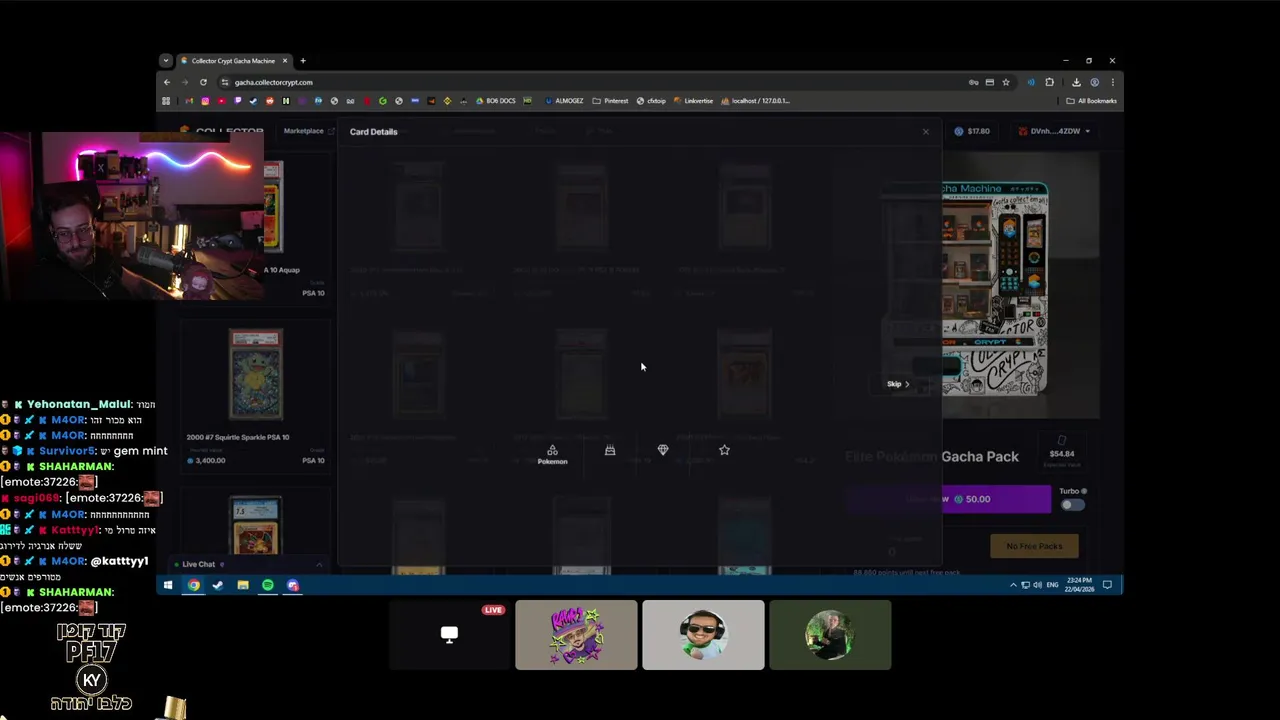Open a new Chrome tab
This screenshot has width=1280, height=720.
point(303,61)
